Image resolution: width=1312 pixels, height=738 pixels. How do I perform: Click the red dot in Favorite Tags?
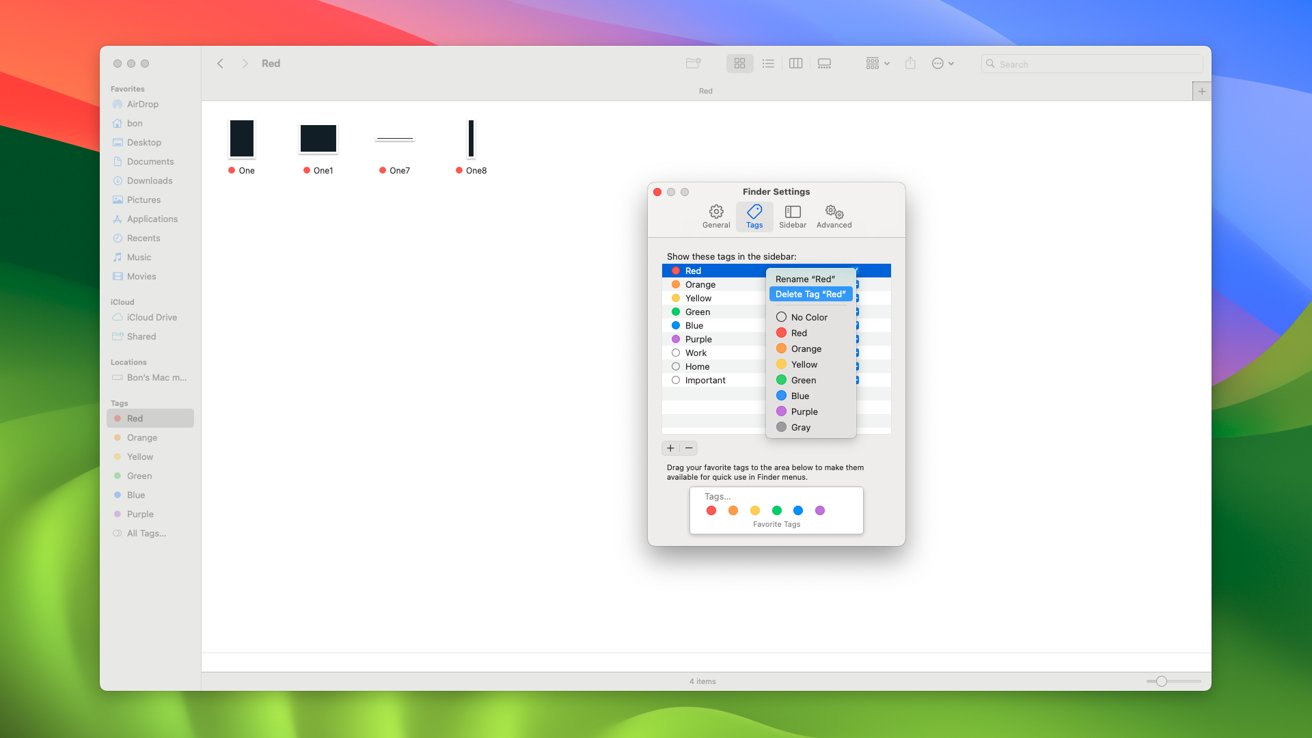(x=711, y=511)
